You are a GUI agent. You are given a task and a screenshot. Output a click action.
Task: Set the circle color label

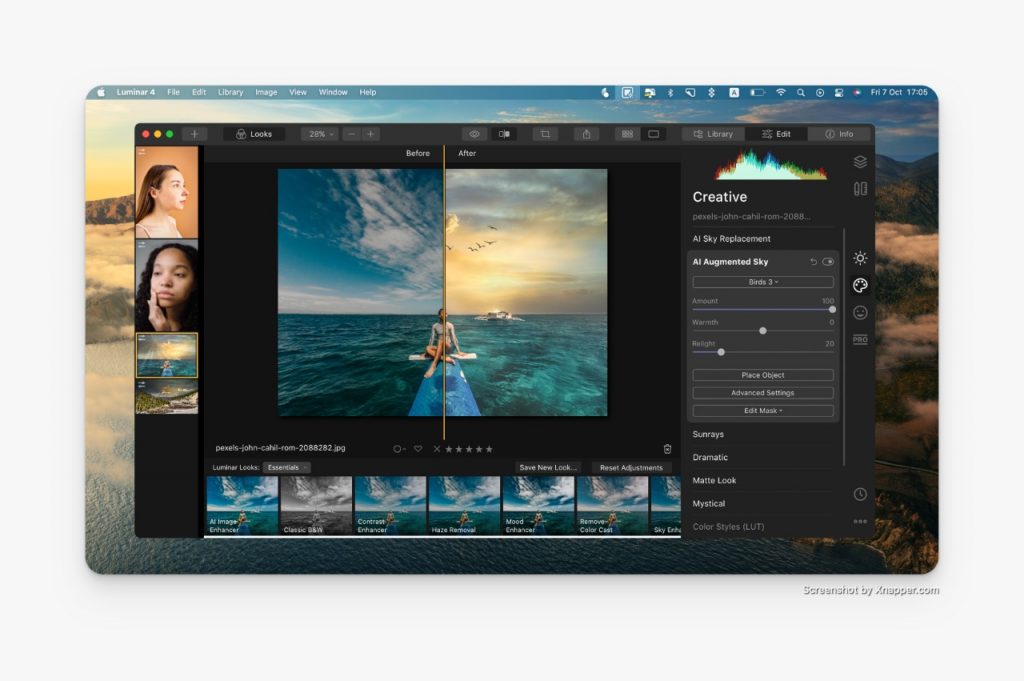coord(397,449)
